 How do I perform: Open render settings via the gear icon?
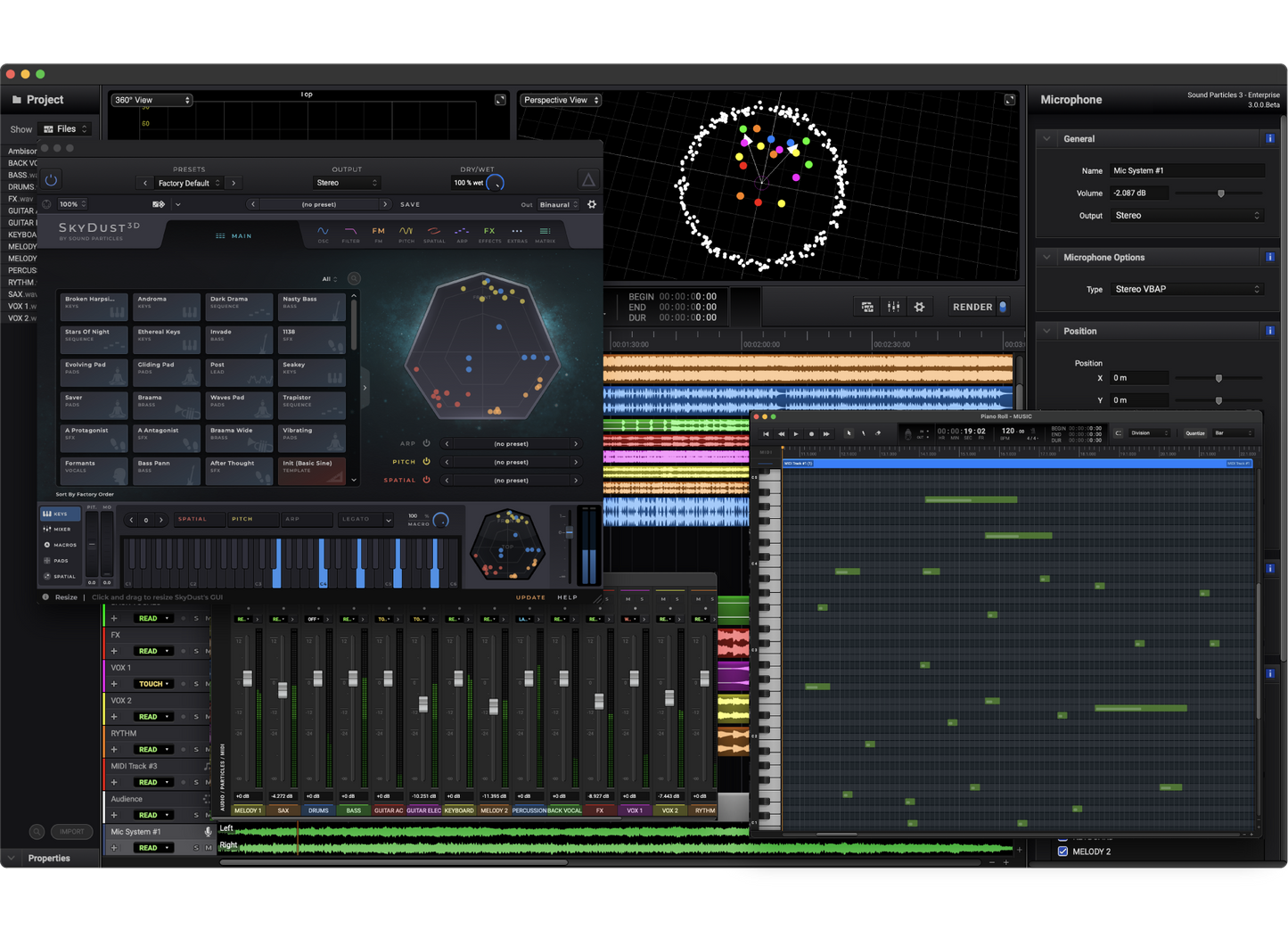pos(919,306)
